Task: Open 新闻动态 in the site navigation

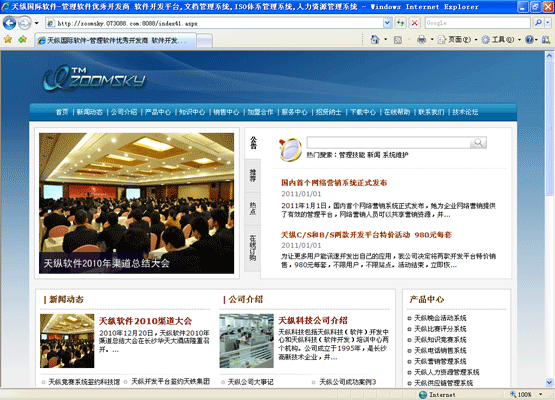Action: coord(90,112)
